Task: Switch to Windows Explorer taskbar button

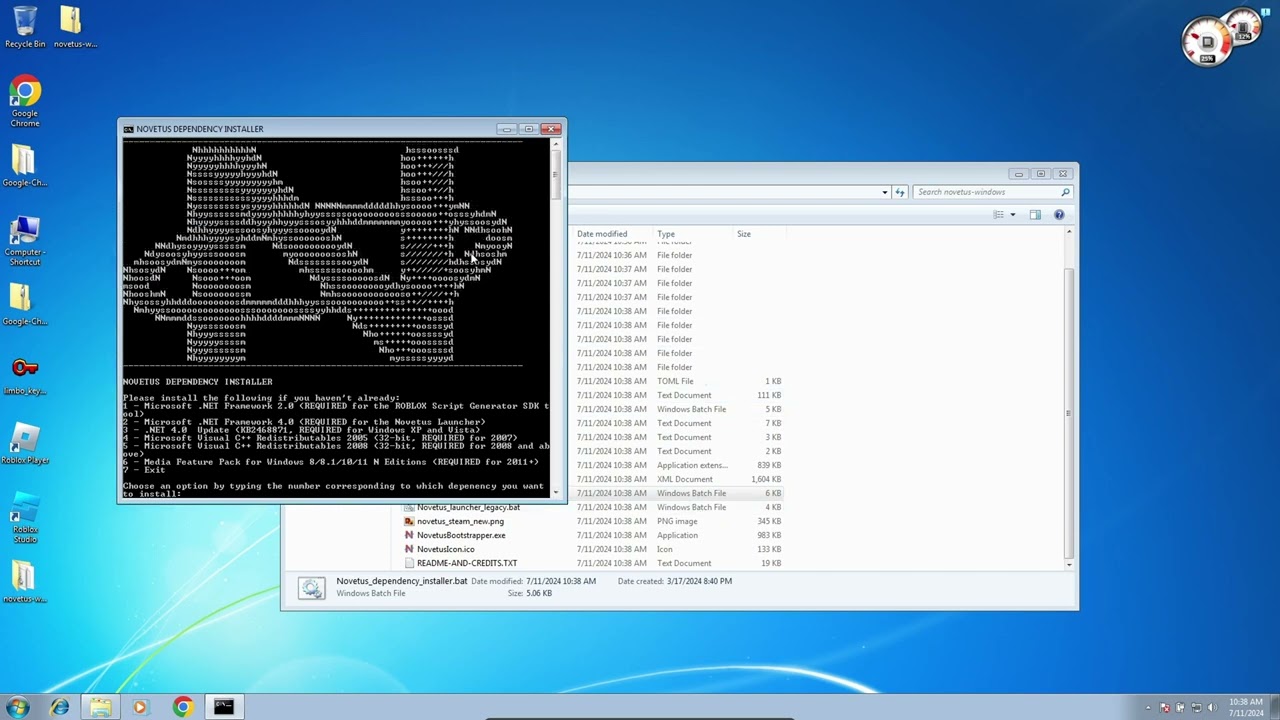Action: pos(100,707)
